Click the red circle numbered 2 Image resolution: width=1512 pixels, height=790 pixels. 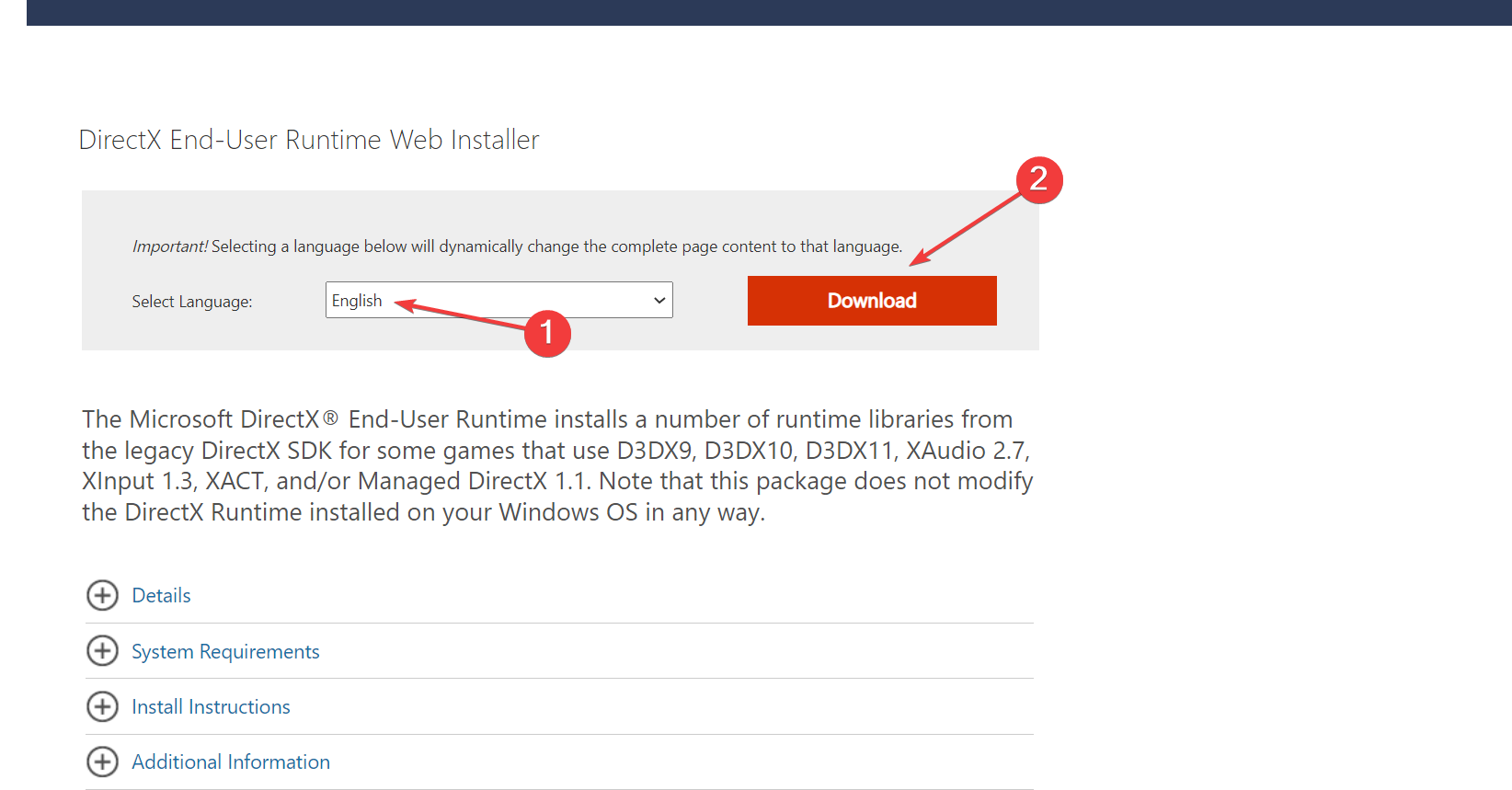coord(1039,179)
